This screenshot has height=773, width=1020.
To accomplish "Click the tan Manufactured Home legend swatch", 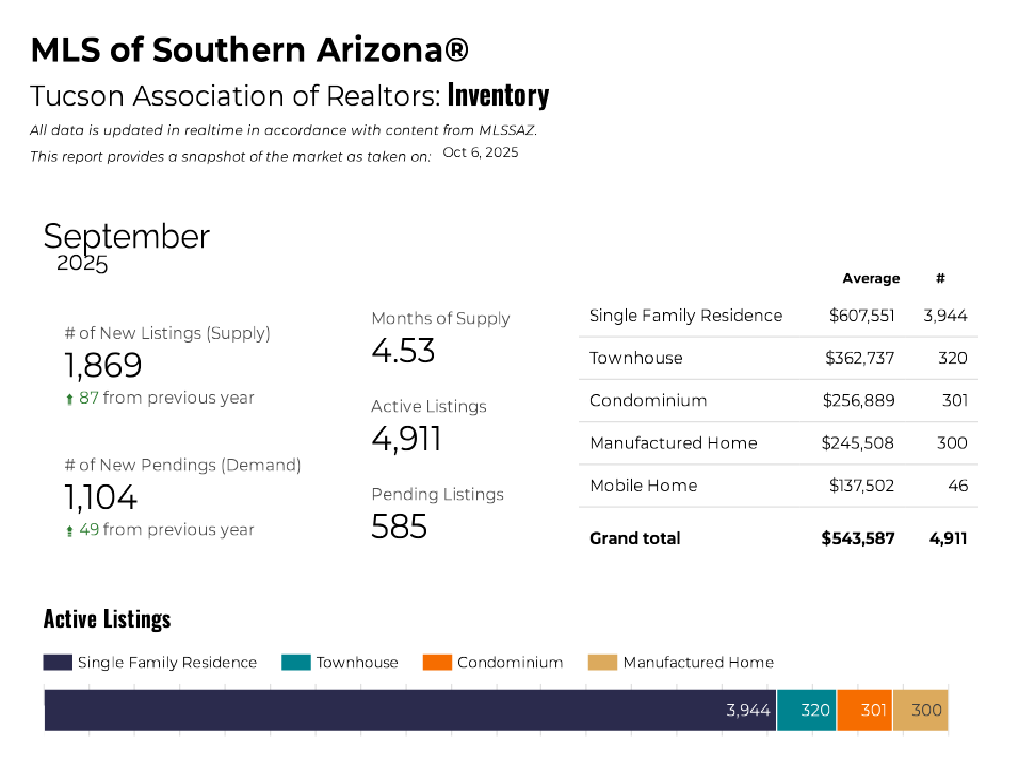I will [602, 662].
